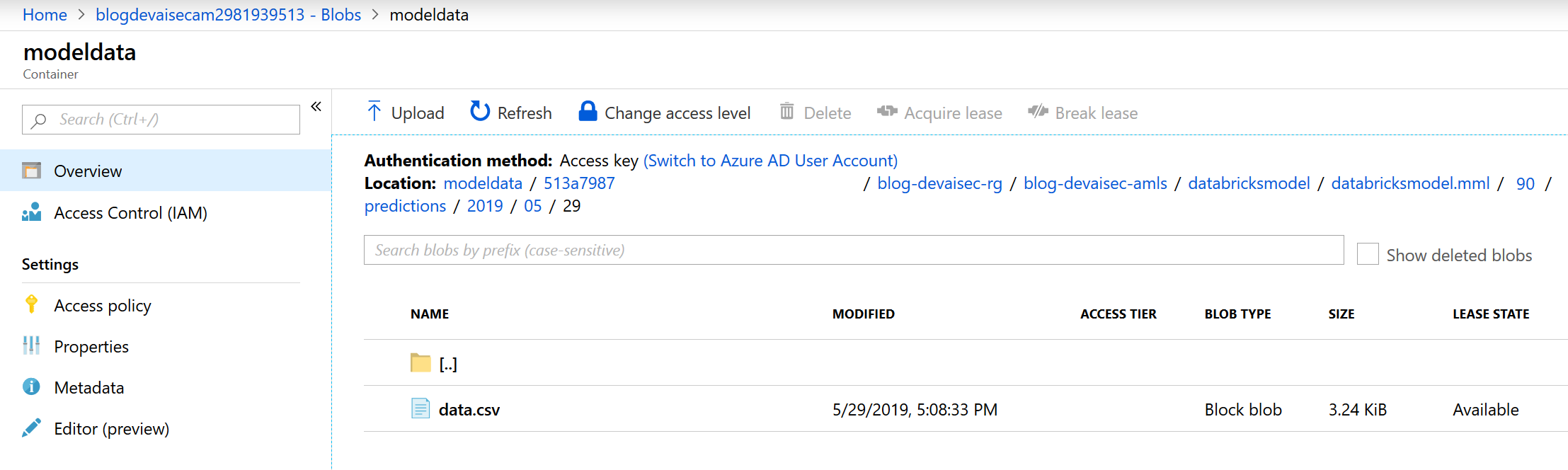Screen dimensions: 1568x470
Task: Go to Home breadcrumb link
Action: tap(45, 15)
